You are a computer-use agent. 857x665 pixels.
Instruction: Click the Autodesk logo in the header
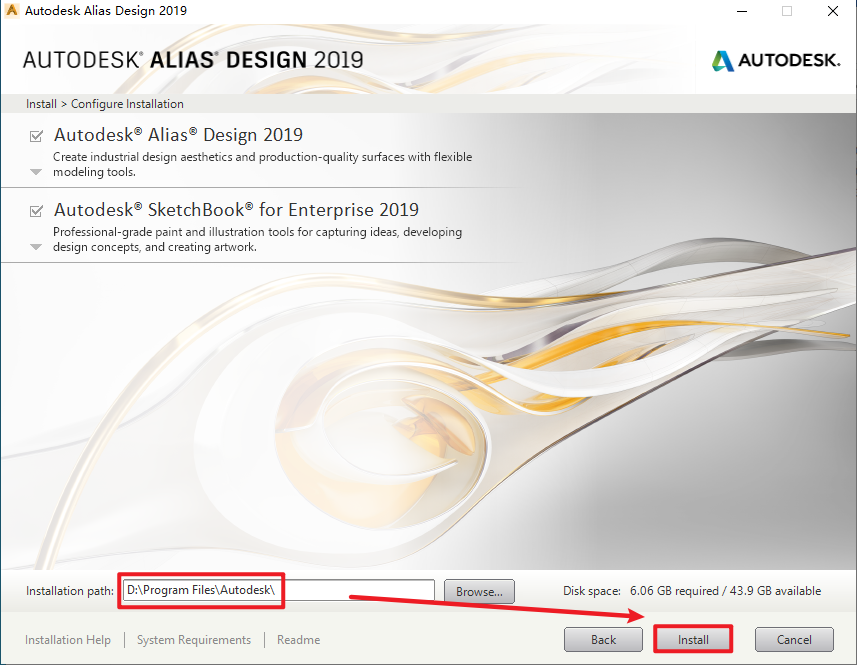(776, 61)
